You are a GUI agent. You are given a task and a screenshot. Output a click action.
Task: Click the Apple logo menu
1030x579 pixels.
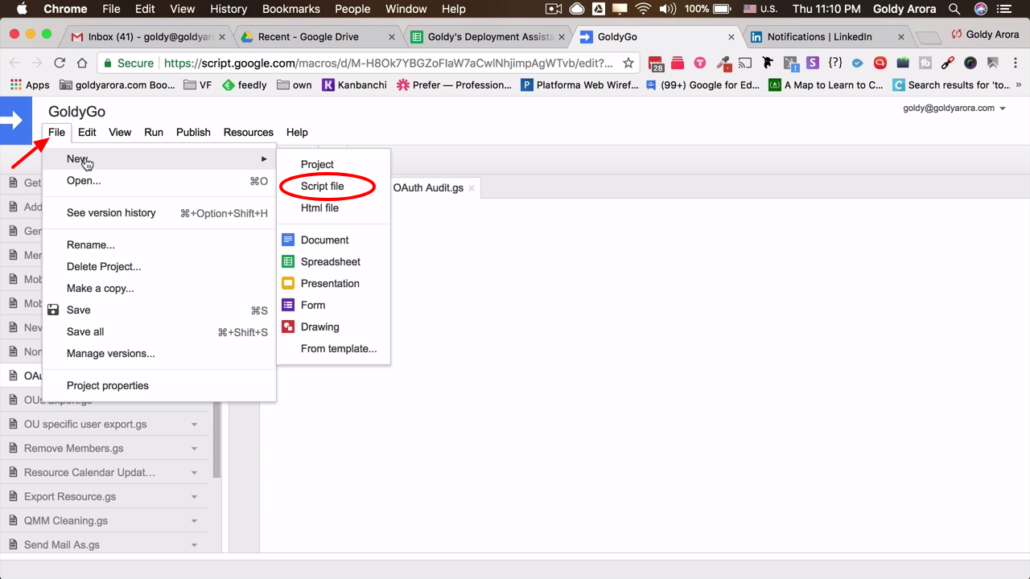[22, 9]
